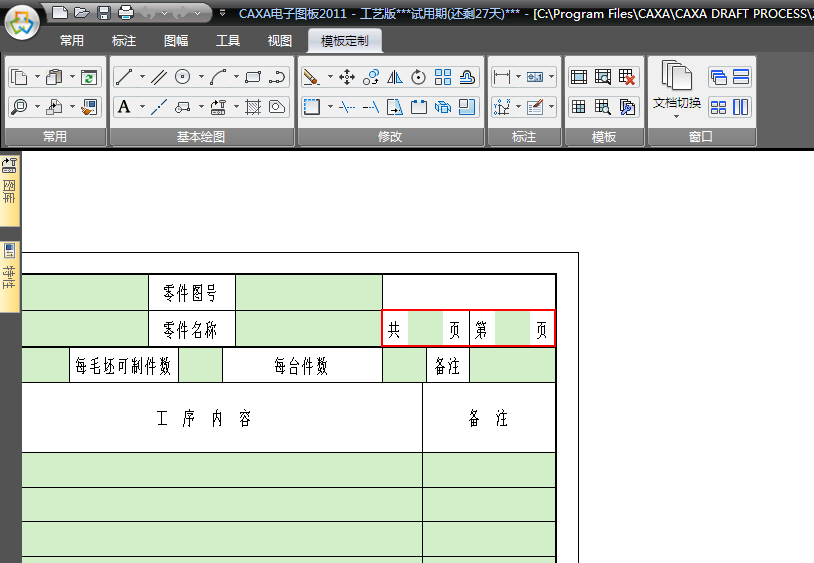Image resolution: width=814 pixels, height=563 pixels.
Task: Switch to the 常用 ribbon tab
Action: coord(72,41)
